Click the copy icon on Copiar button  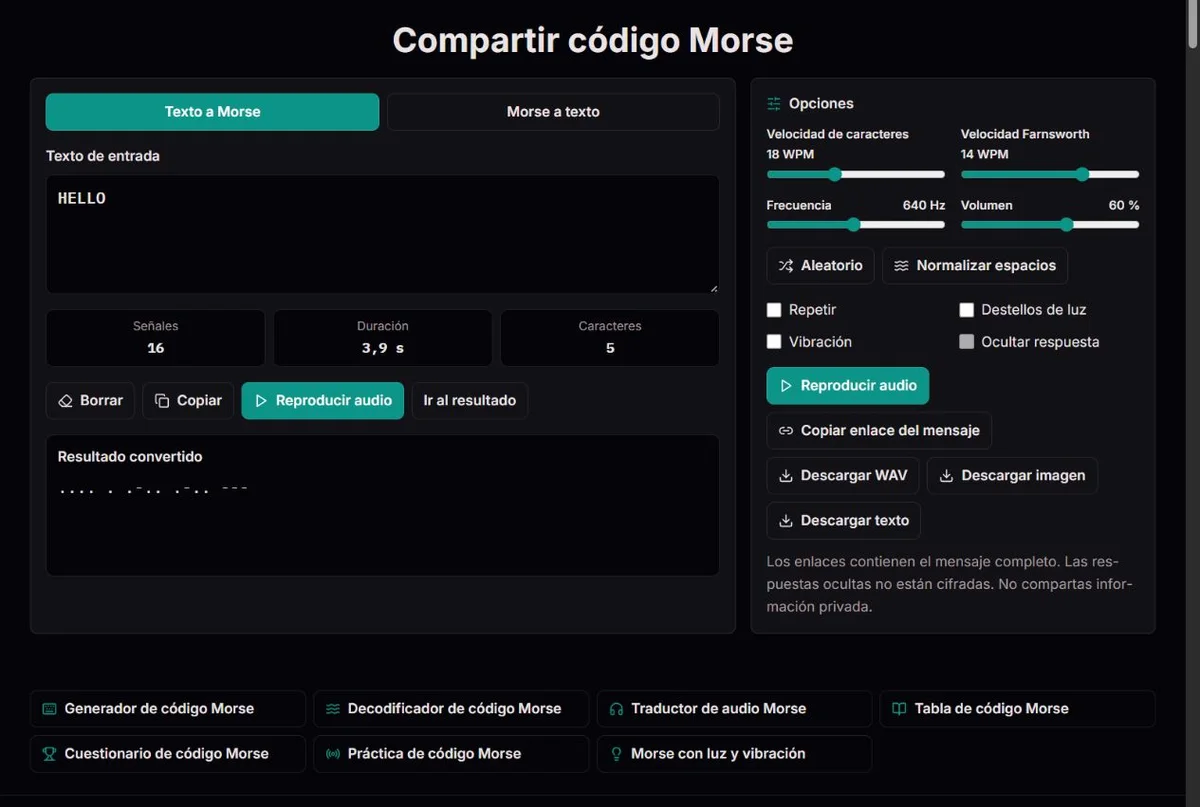(x=162, y=401)
